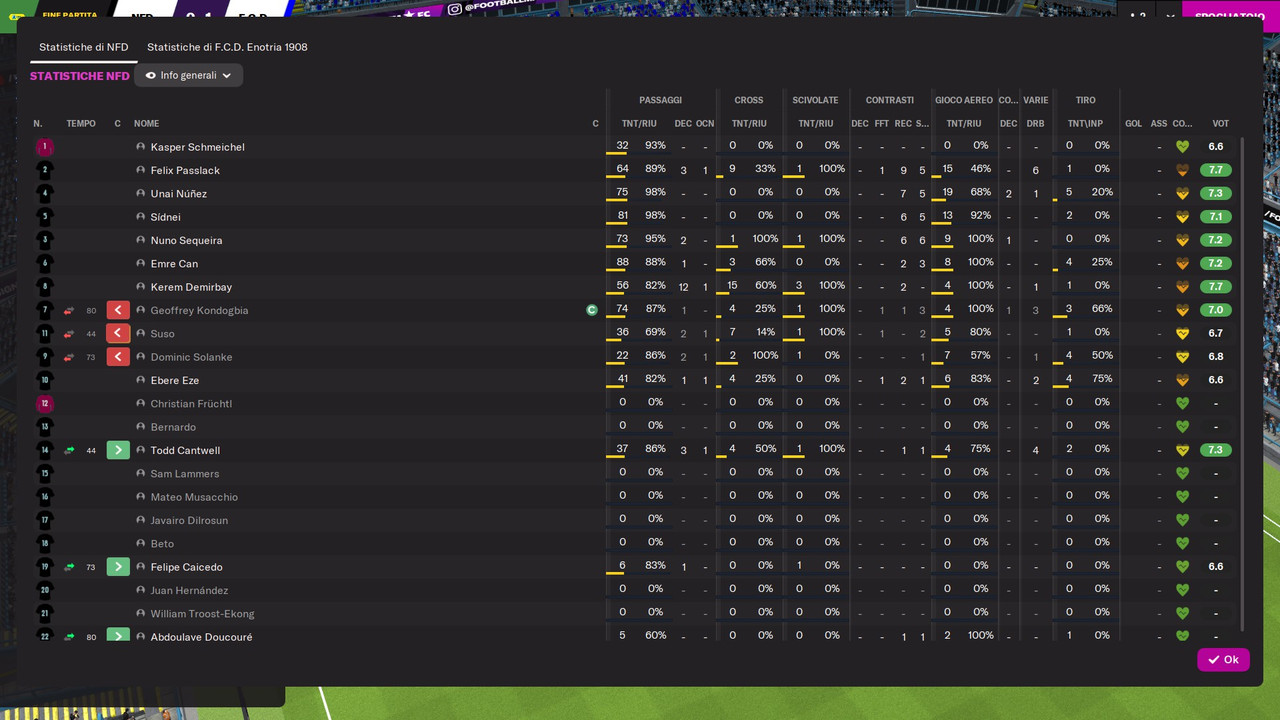Viewport: 1280px width, 720px height.
Task: Open Kerem Demirbay's player name link
Action: [191, 287]
